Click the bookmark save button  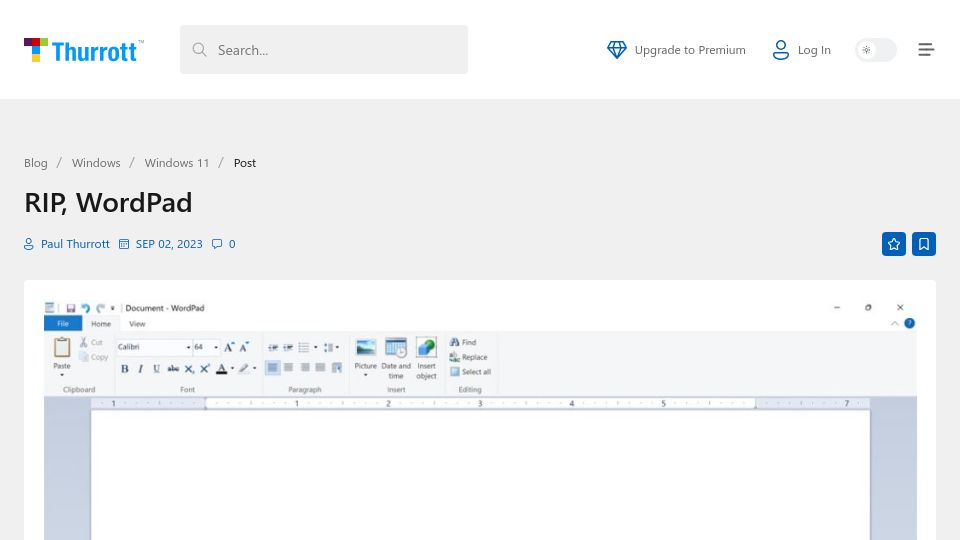(924, 244)
